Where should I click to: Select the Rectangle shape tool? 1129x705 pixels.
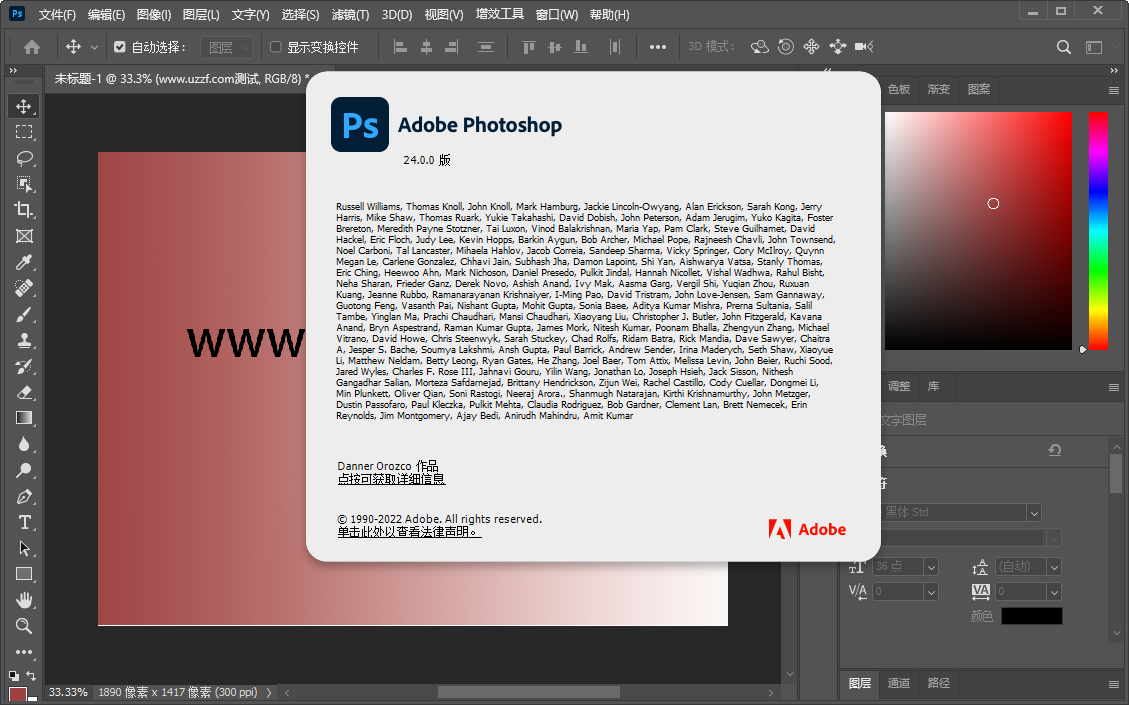pos(23,574)
